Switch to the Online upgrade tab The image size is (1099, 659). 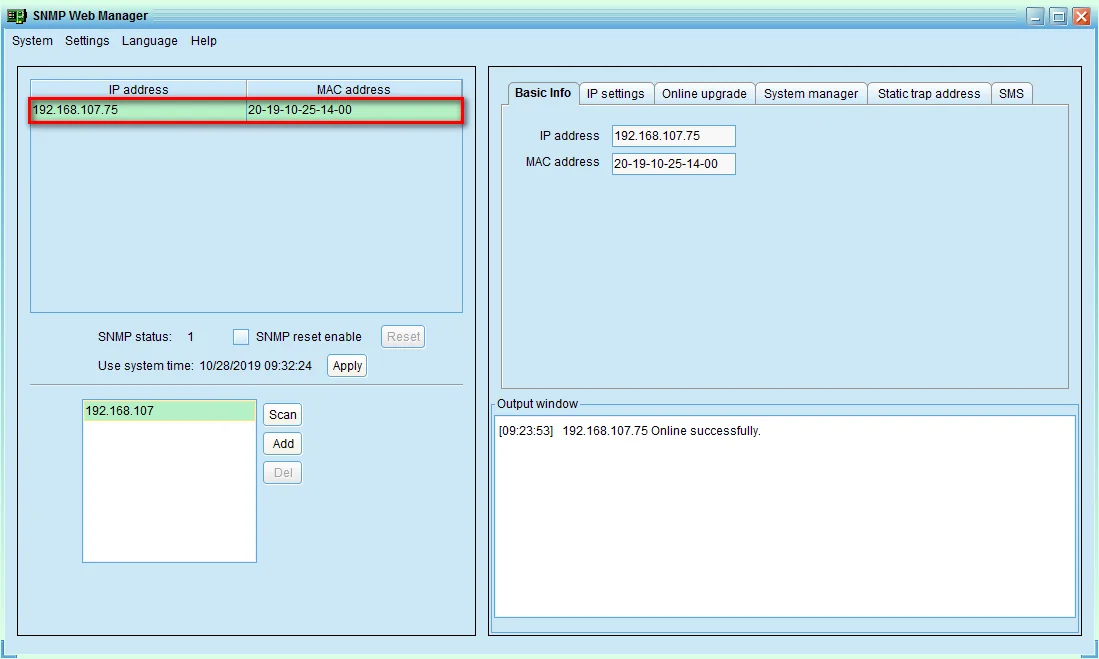click(x=704, y=93)
